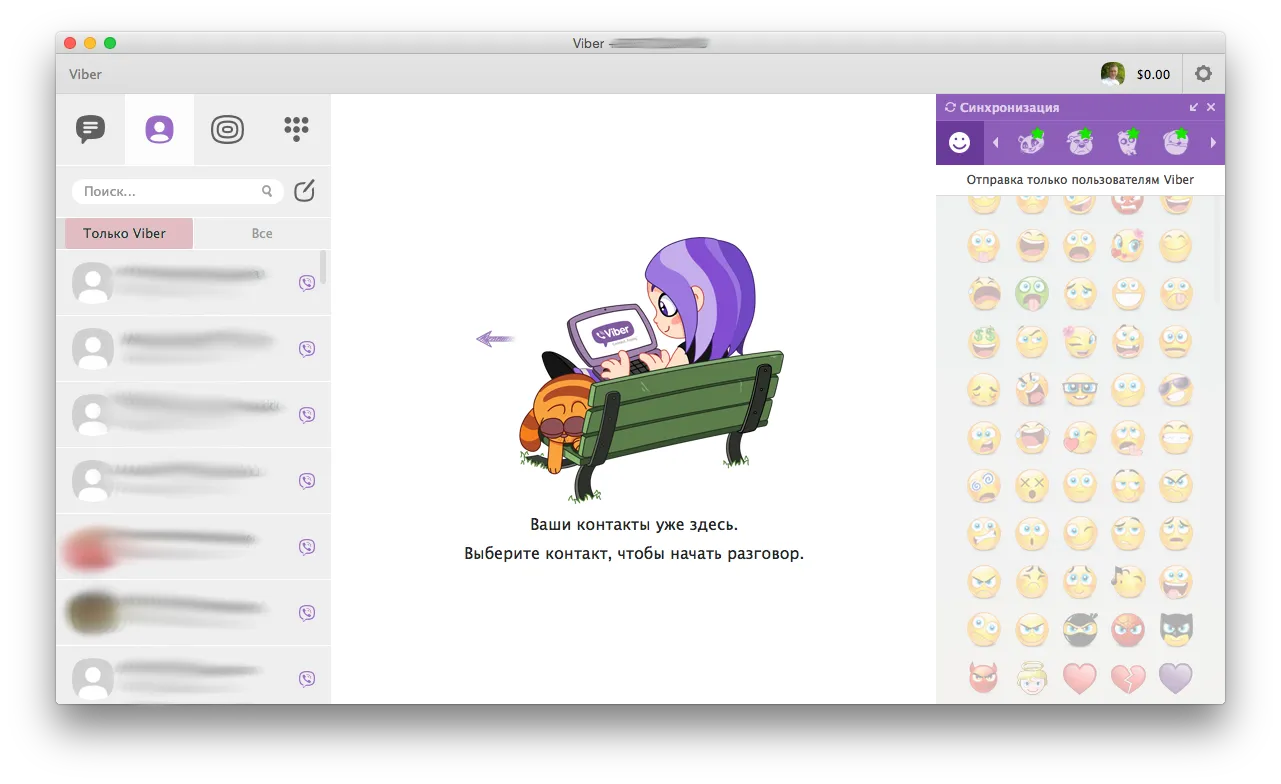Screen dimensions: 1281x784
Task: Select the smiley emoticons category
Action: [x=959, y=143]
